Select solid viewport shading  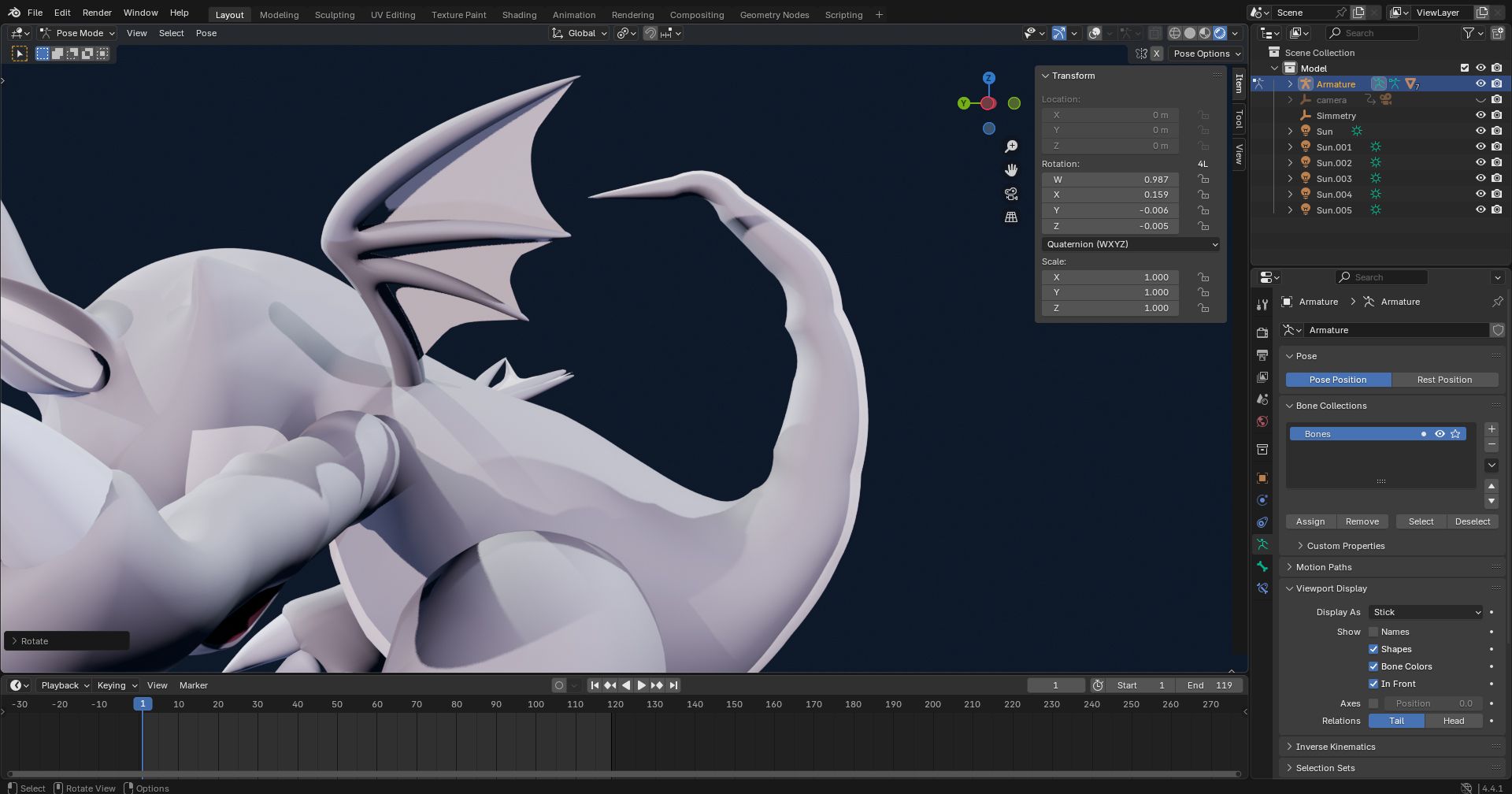click(x=1190, y=33)
